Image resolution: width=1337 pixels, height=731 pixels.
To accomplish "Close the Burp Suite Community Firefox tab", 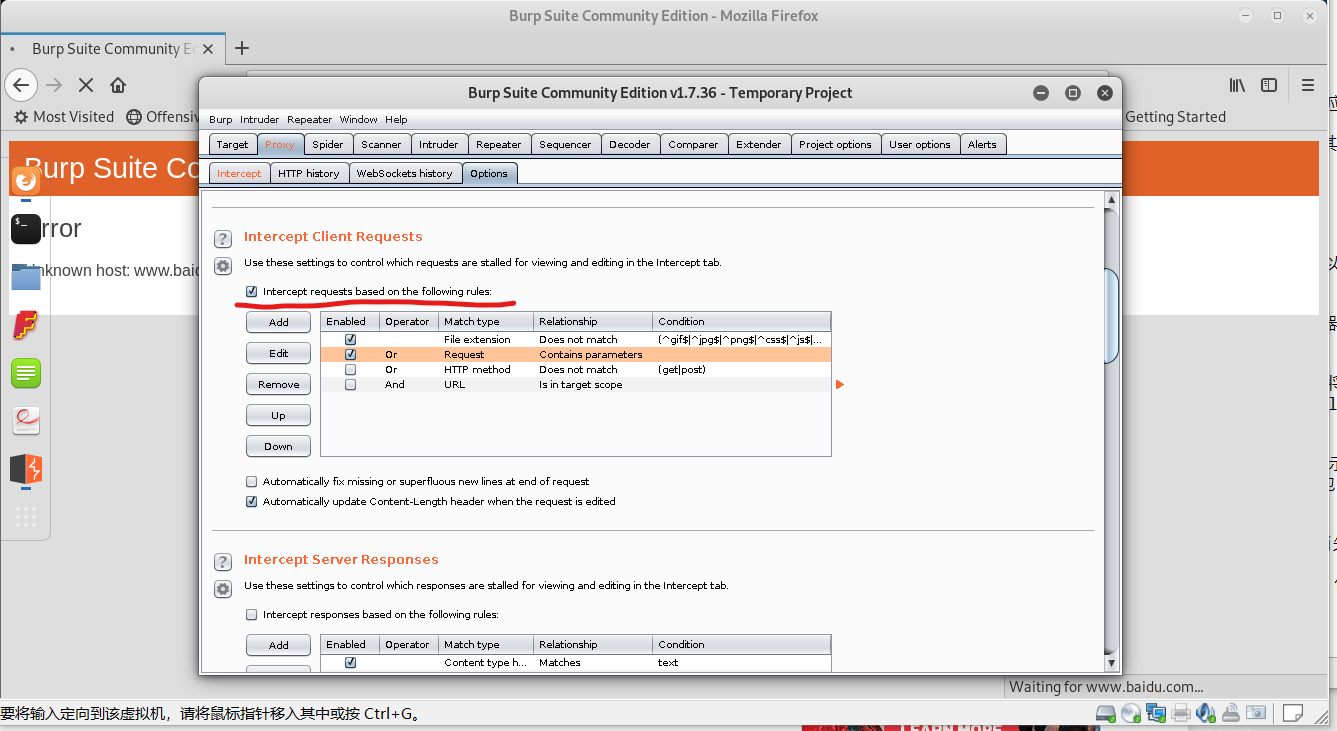I will (x=208, y=48).
